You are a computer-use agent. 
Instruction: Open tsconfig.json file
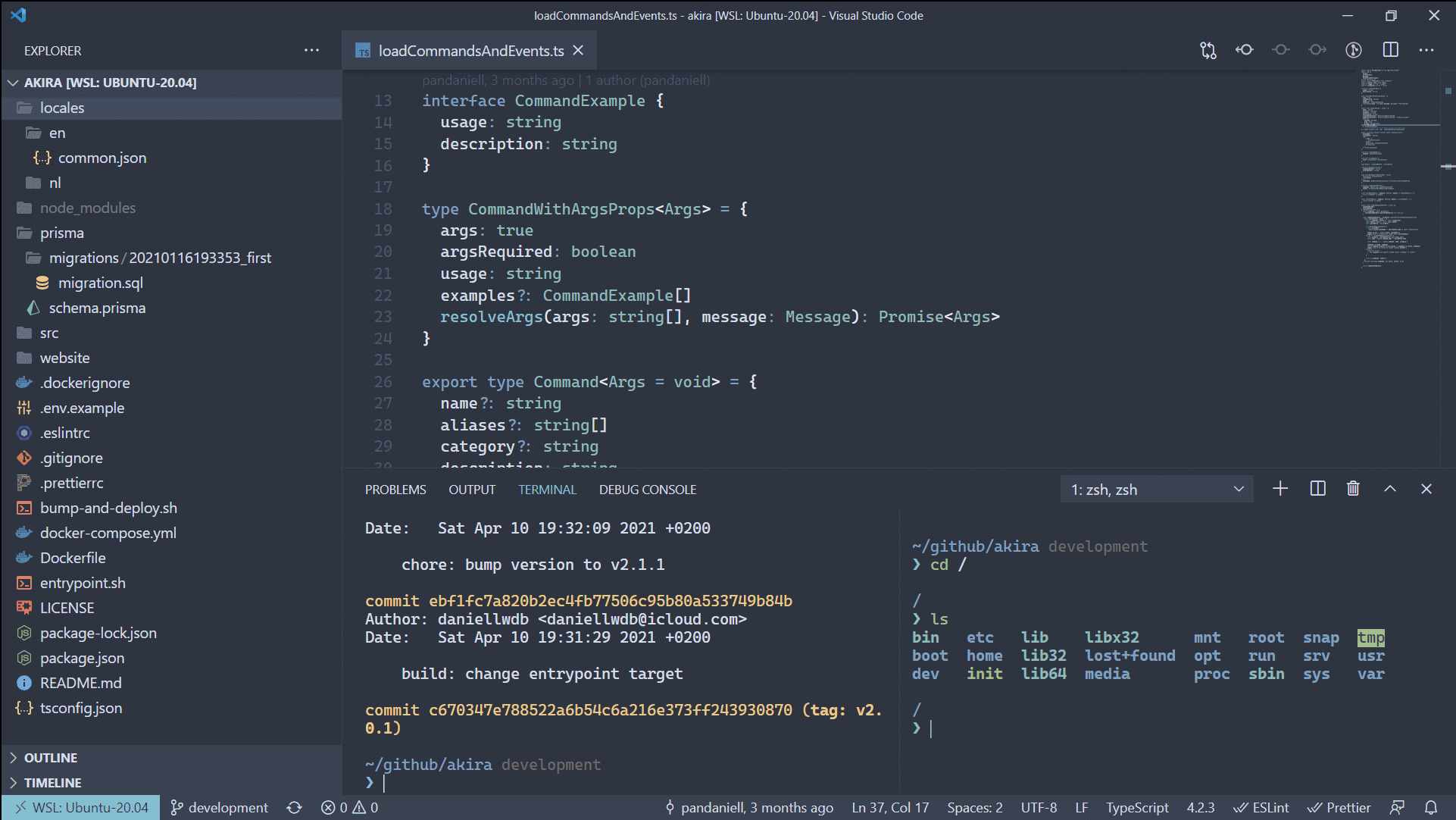171,708
